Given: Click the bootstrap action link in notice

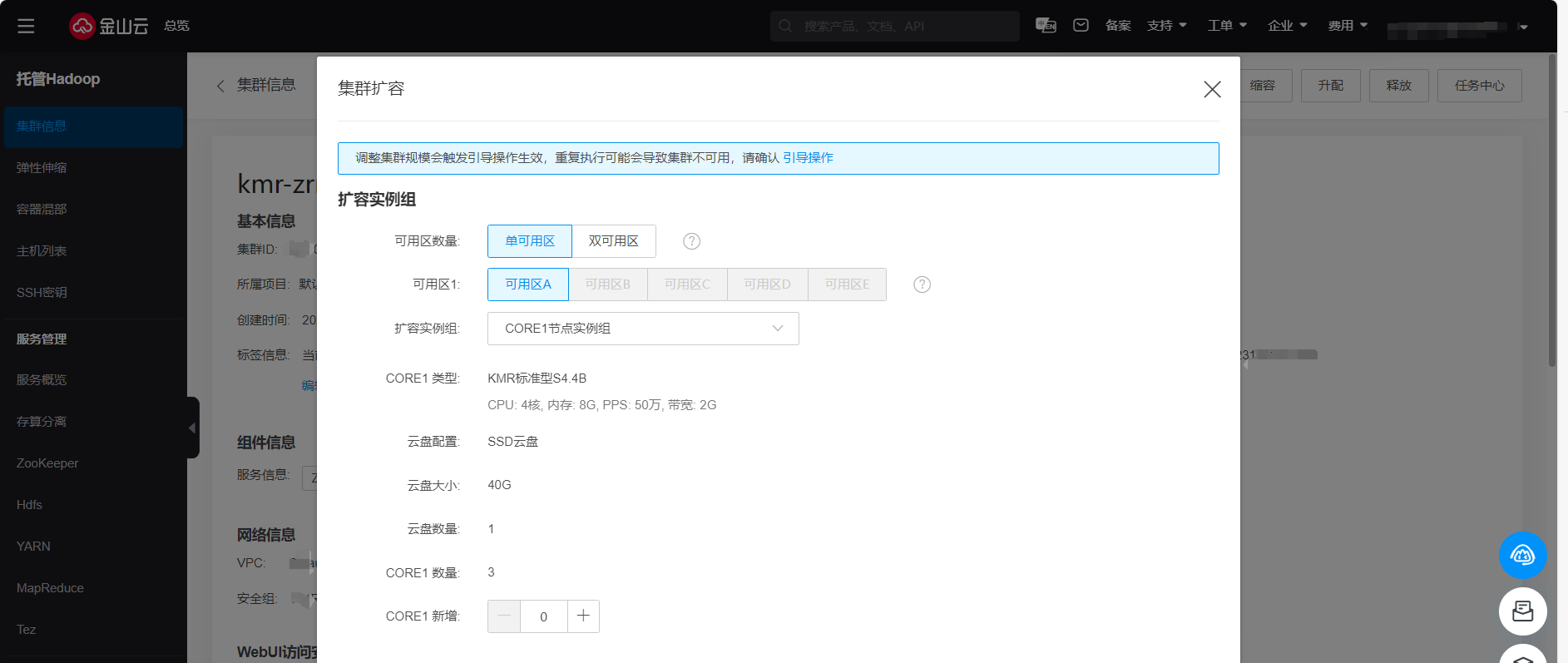Looking at the screenshot, I should click(x=808, y=158).
